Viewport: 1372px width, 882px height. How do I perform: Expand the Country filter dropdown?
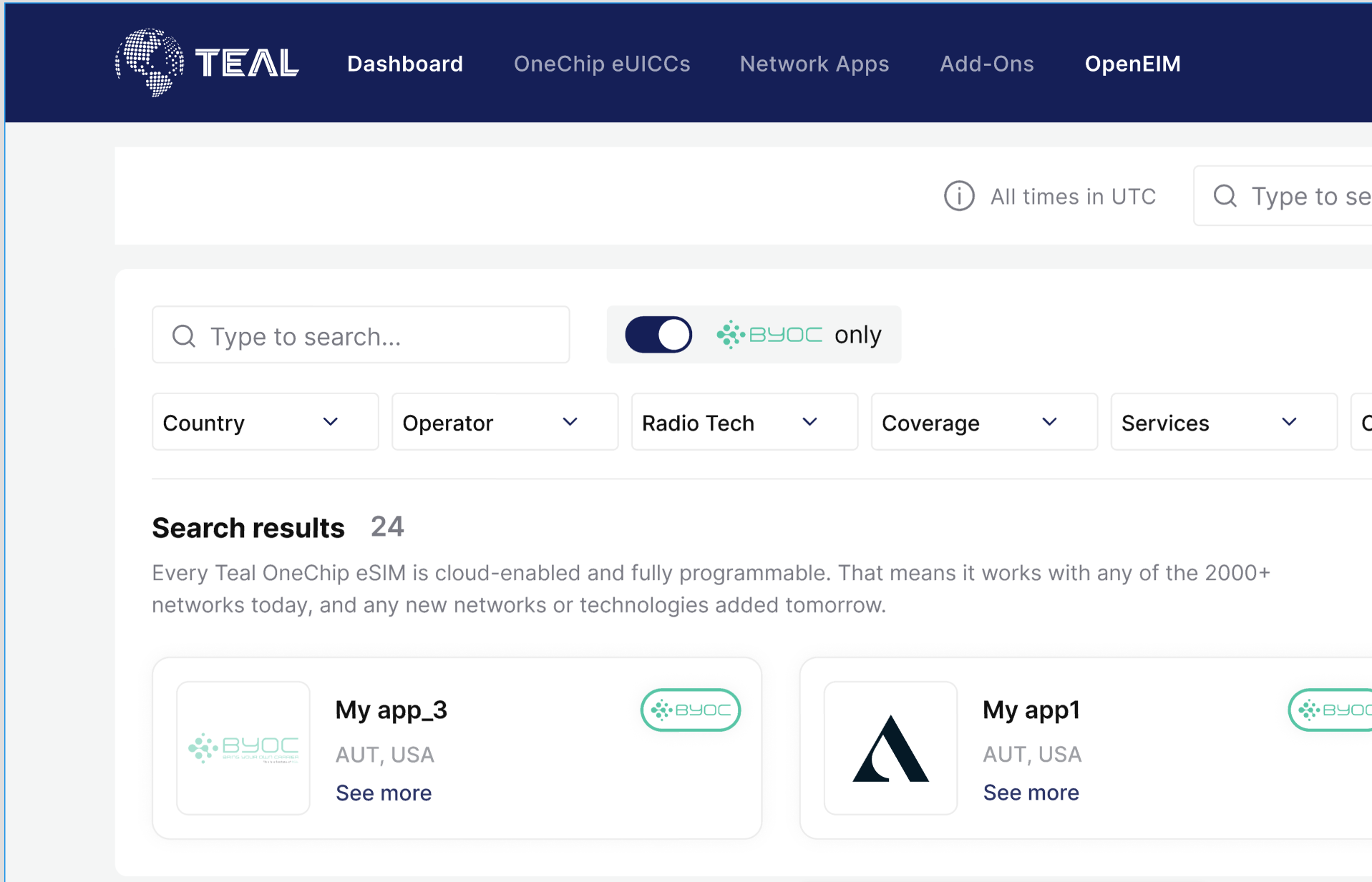pyautogui.click(x=265, y=422)
